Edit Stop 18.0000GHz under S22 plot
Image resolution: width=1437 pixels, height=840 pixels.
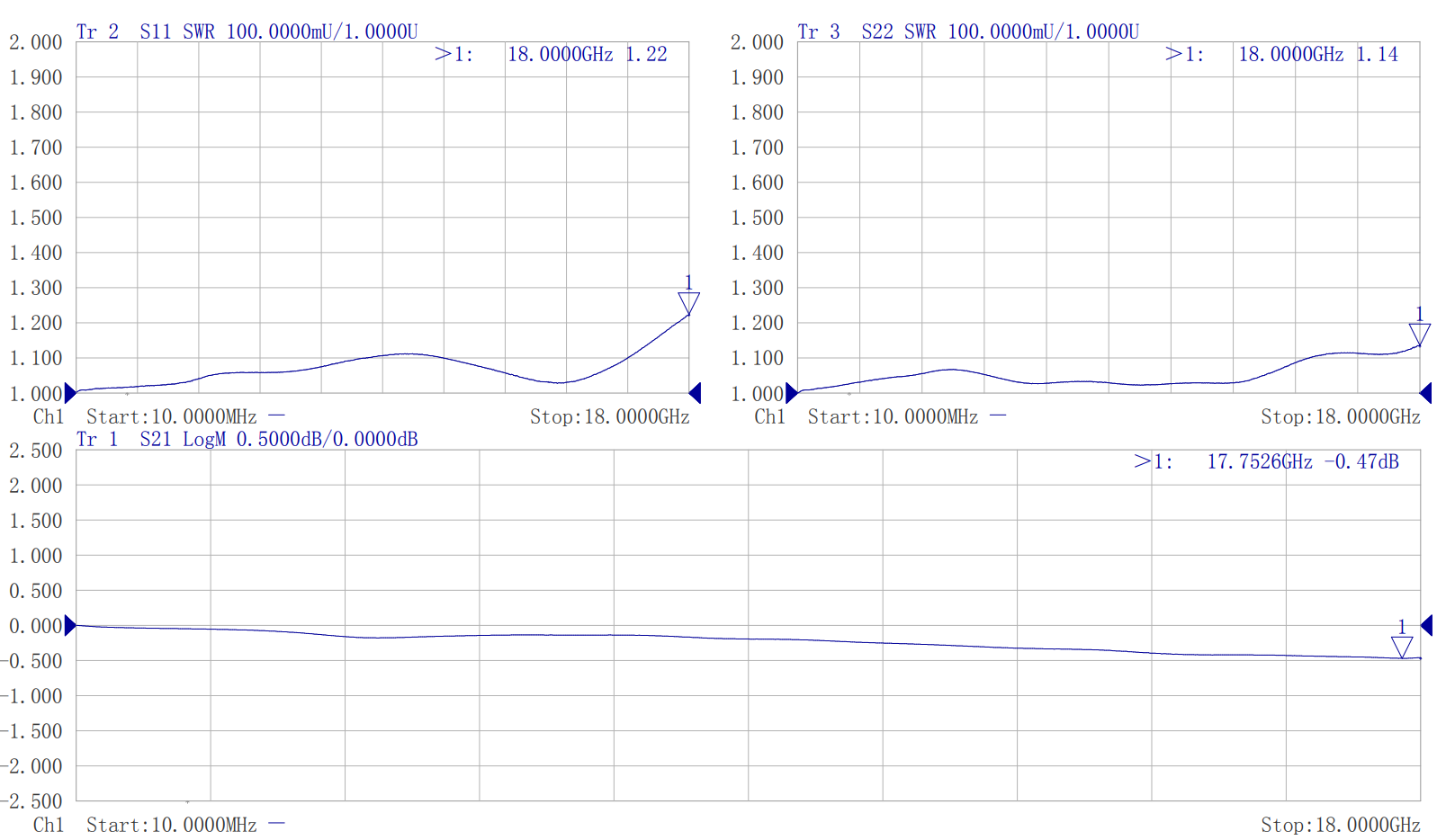[x=1340, y=417]
